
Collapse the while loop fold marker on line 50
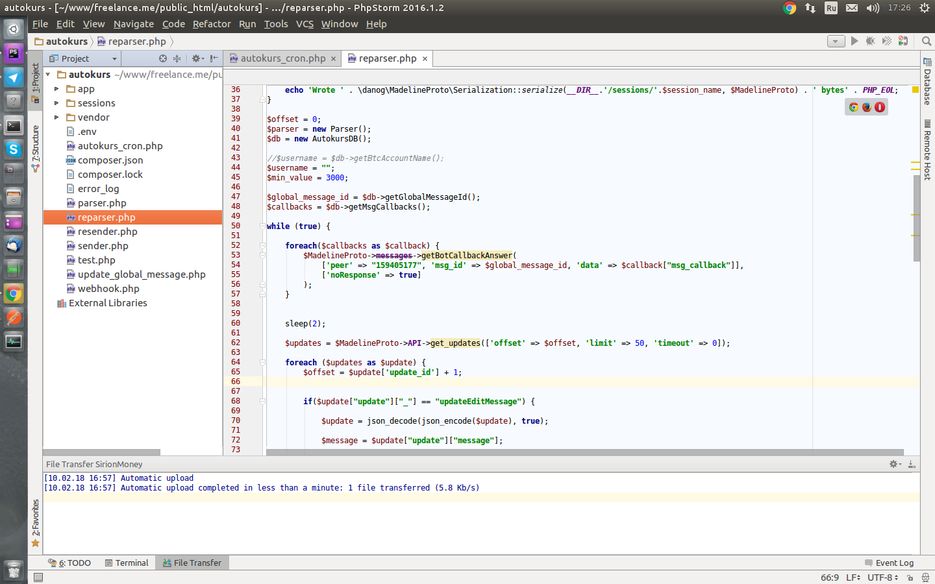click(262, 227)
